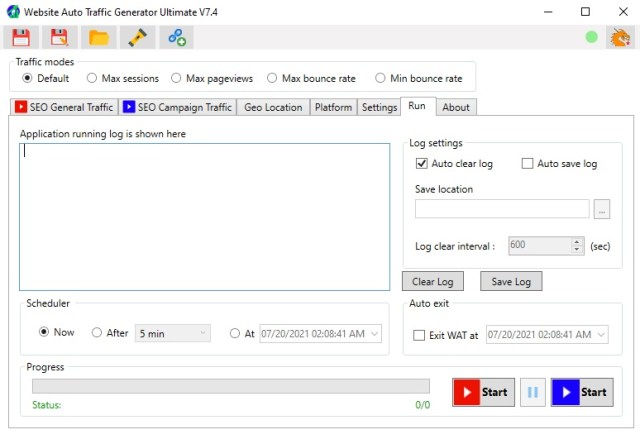Click the red Start play button
Image resolution: width=640 pixels, height=439 pixels.
[x=483, y=392]
